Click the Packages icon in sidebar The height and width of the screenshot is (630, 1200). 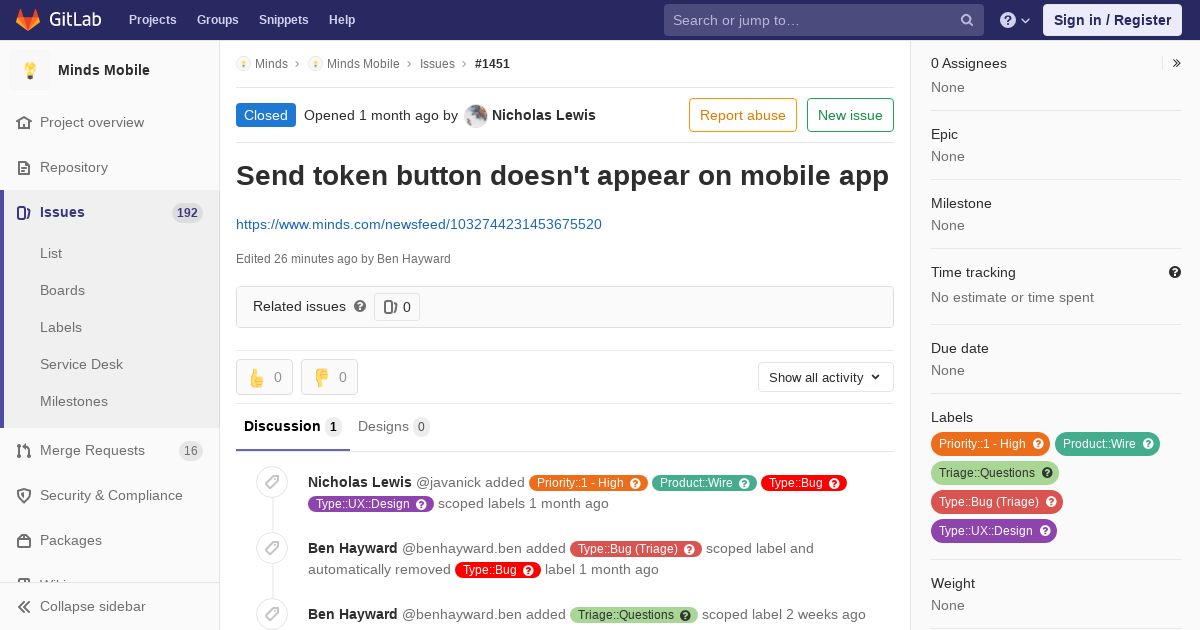tap(24, 540)
